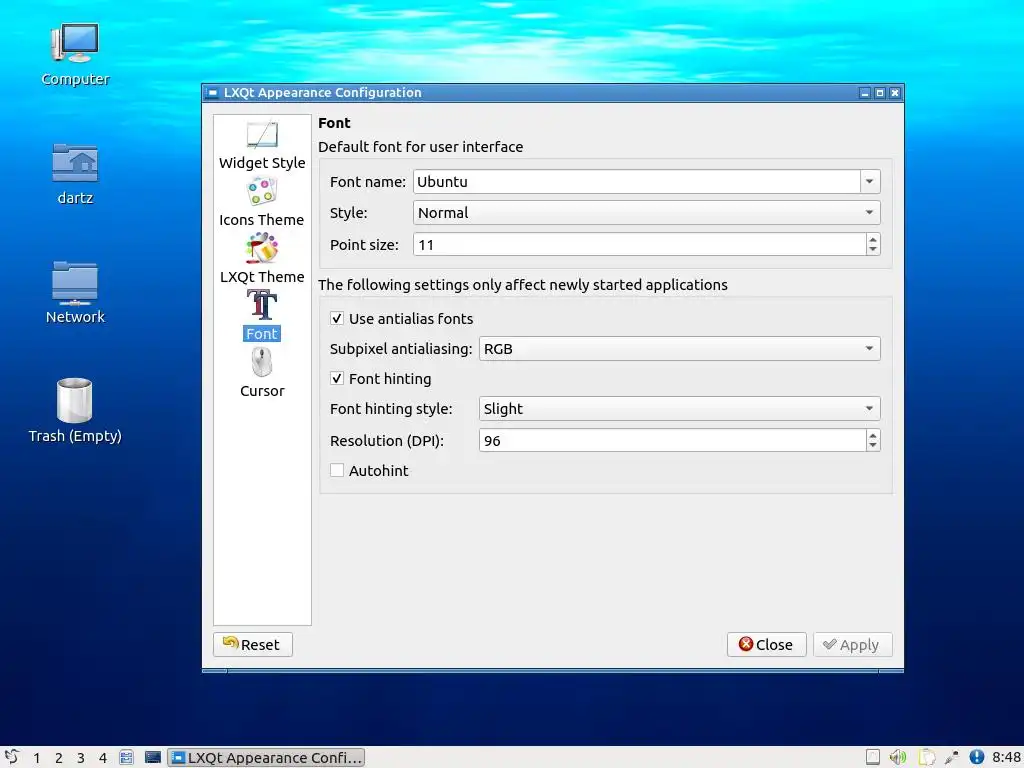Click the file manager launcher in panel
Screen dimensions: 1024x768
pyautogui.click(x=126, y=757)
